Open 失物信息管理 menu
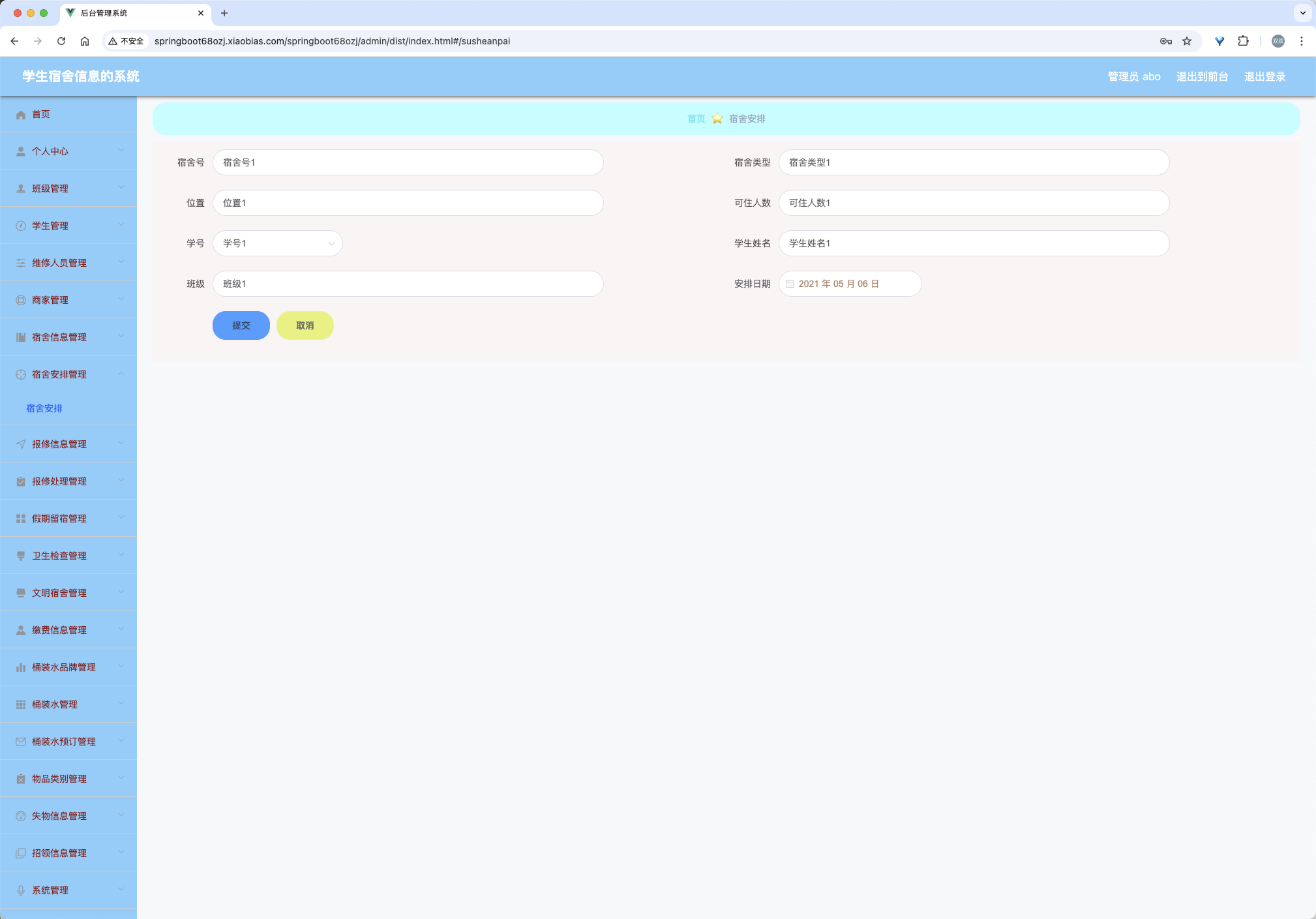 (68, 817)
